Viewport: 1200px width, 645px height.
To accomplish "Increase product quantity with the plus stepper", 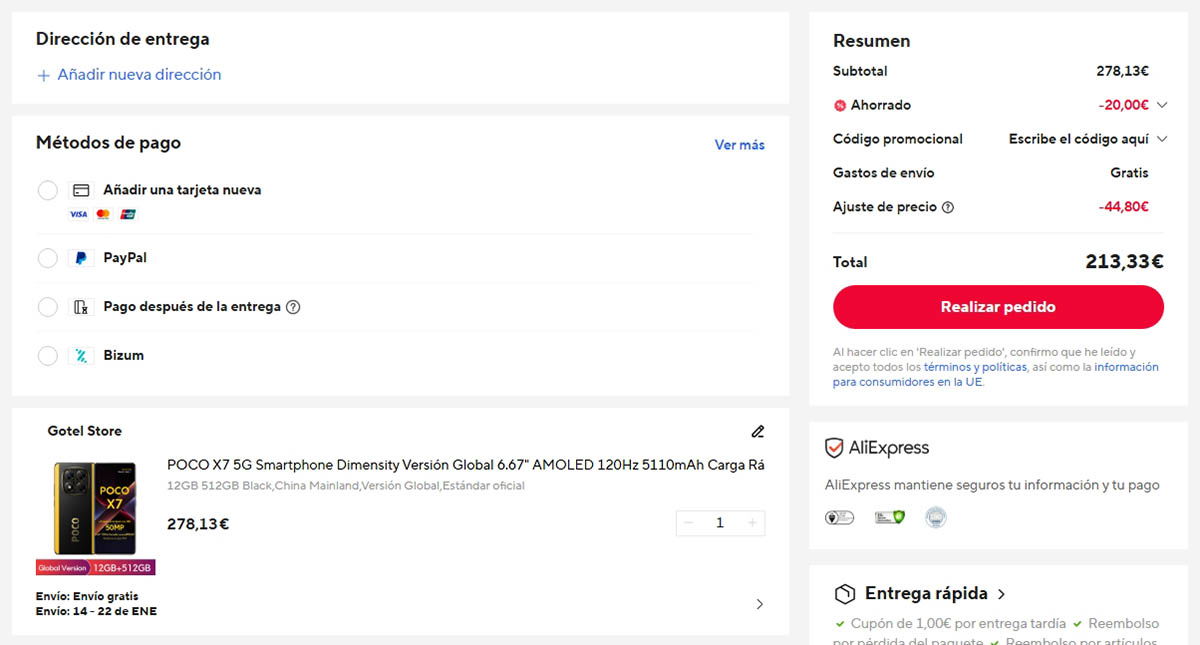I will (x=752, y=523).
